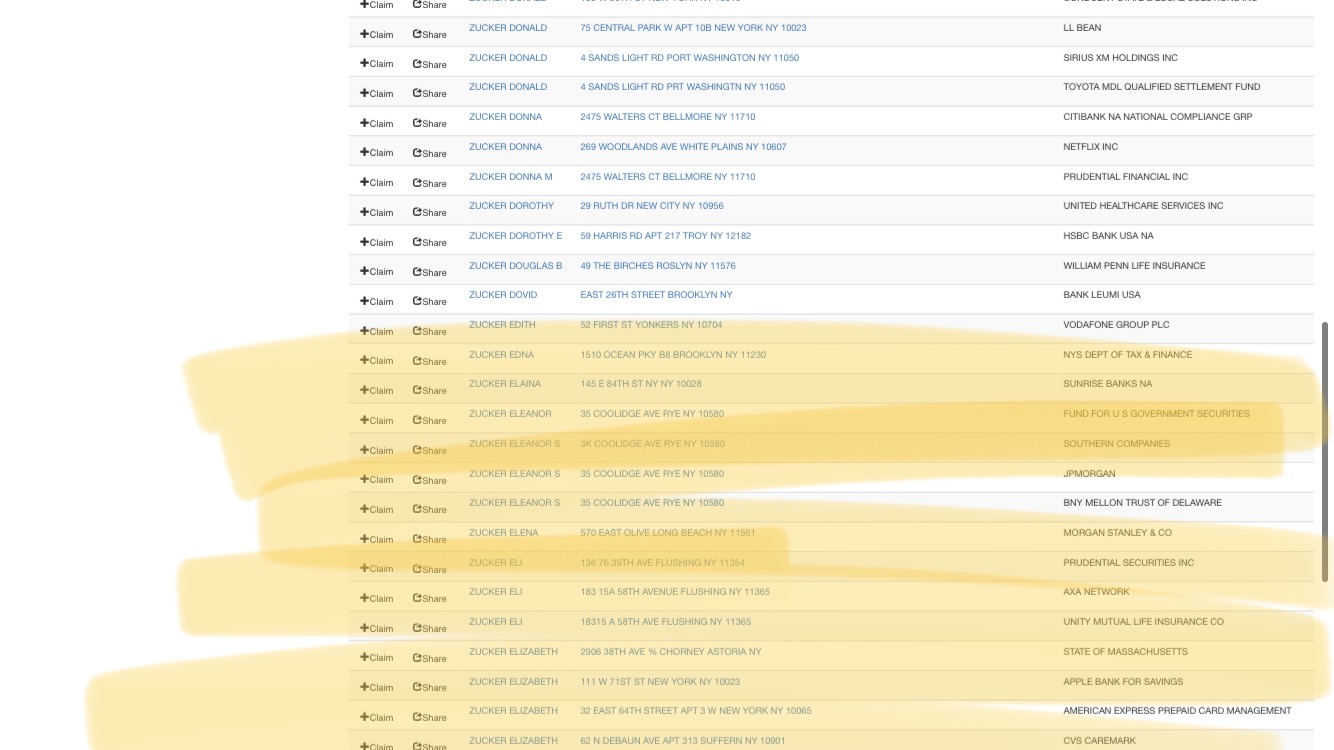This screenshot has width=1334, height=750.
Task: Open 183 15A 58th Avenue Flushing address
Action: 675,592
